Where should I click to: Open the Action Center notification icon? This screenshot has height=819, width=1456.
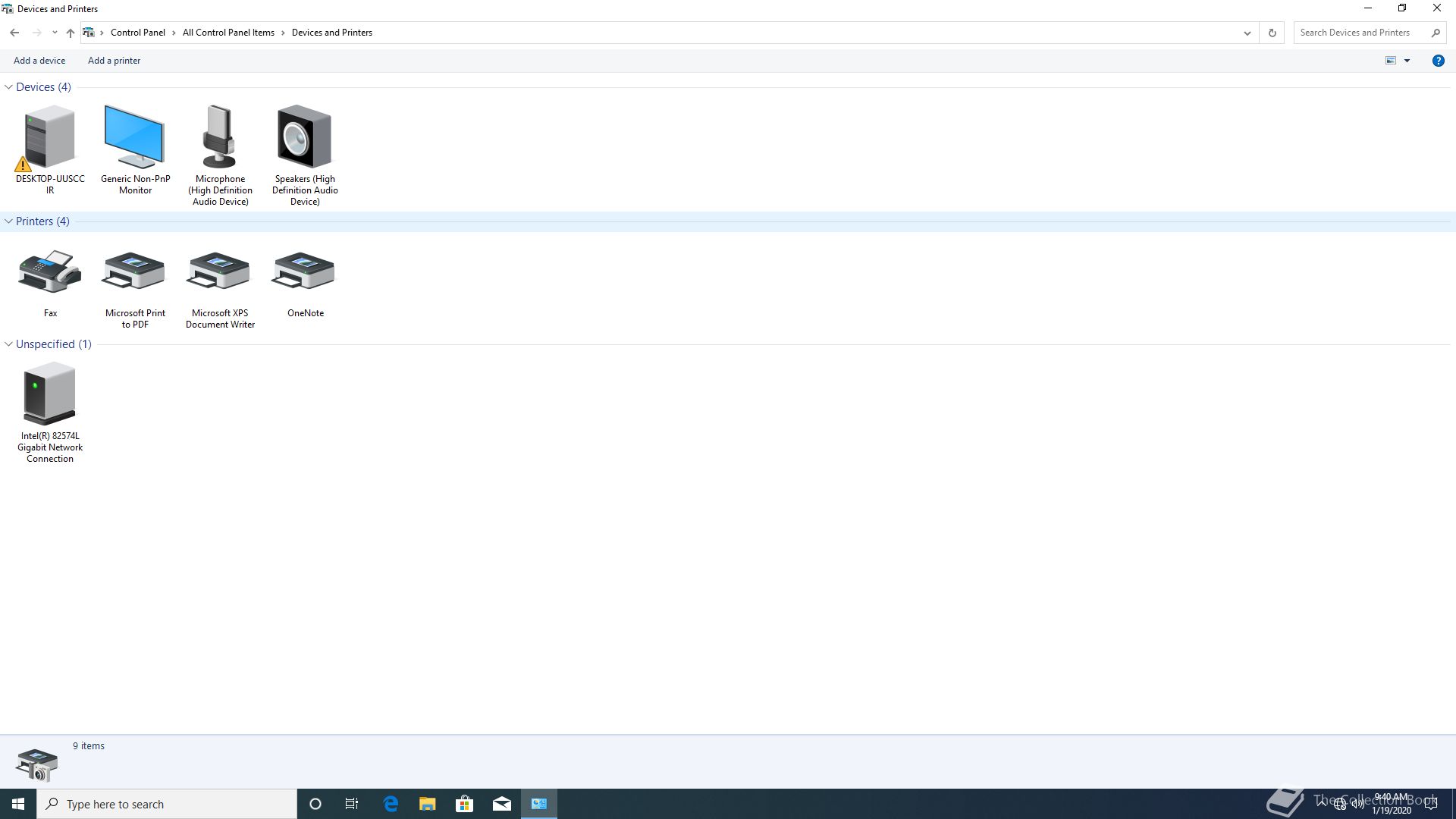[1431, 804]
